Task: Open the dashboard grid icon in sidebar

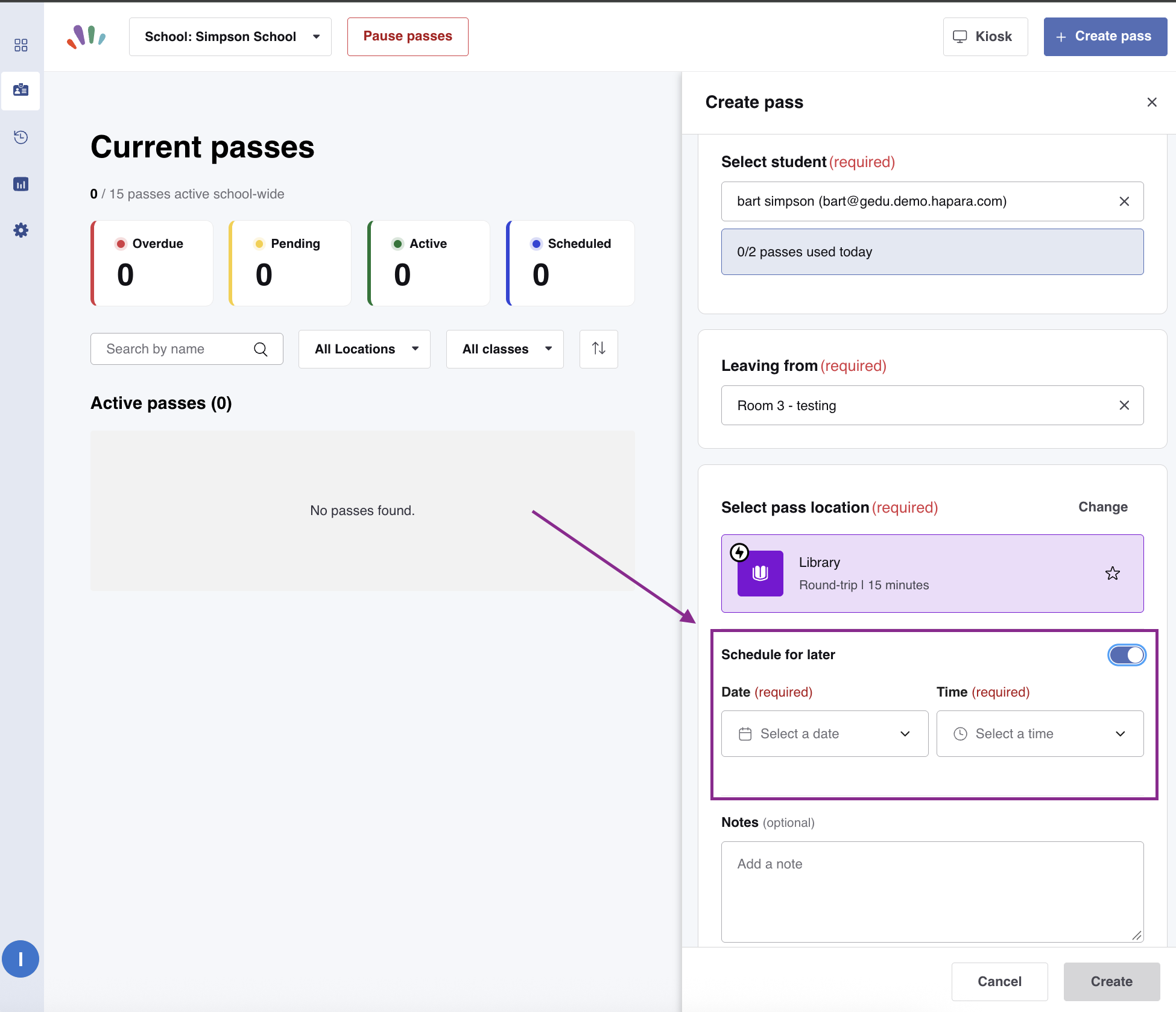Action: [21, 45]
